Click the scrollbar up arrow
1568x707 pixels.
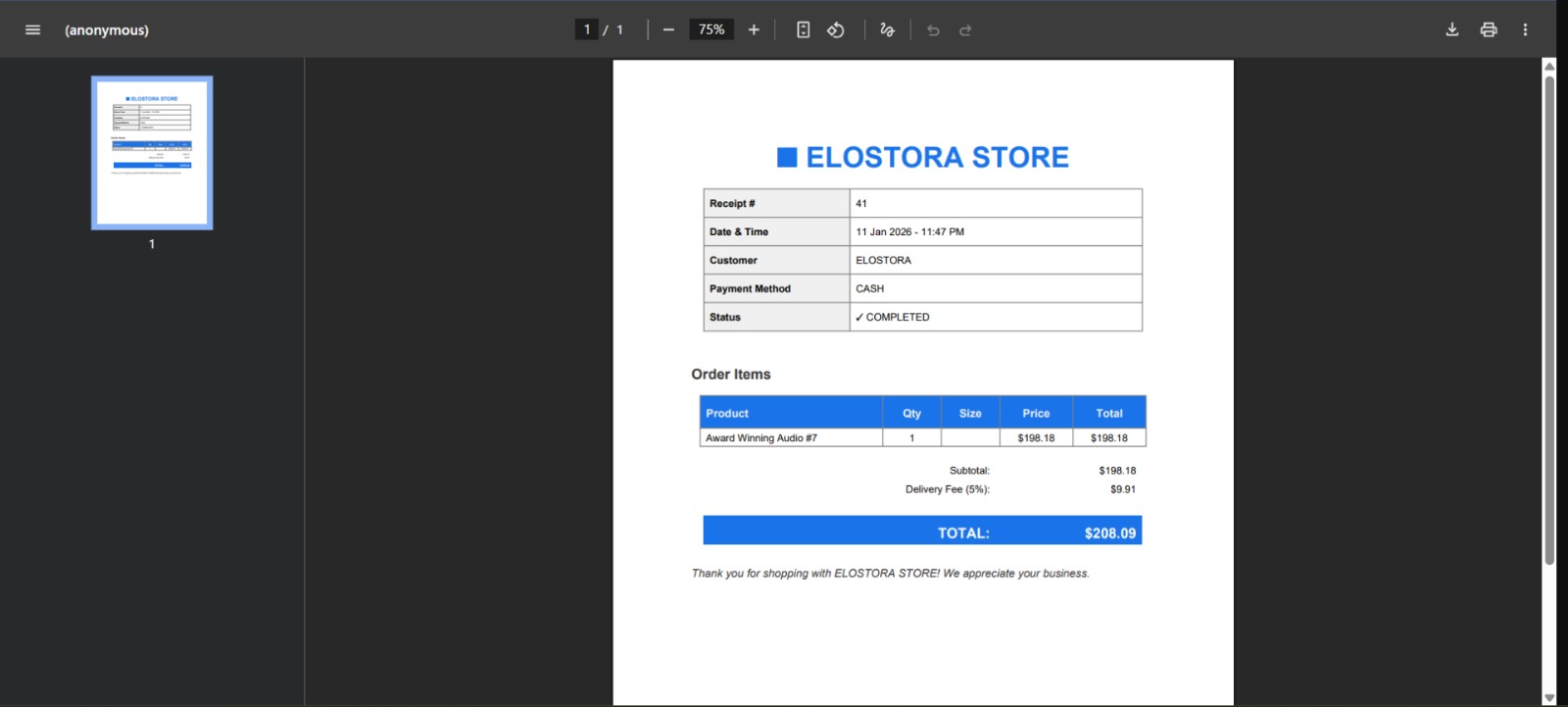click(x=1549, y=66)
